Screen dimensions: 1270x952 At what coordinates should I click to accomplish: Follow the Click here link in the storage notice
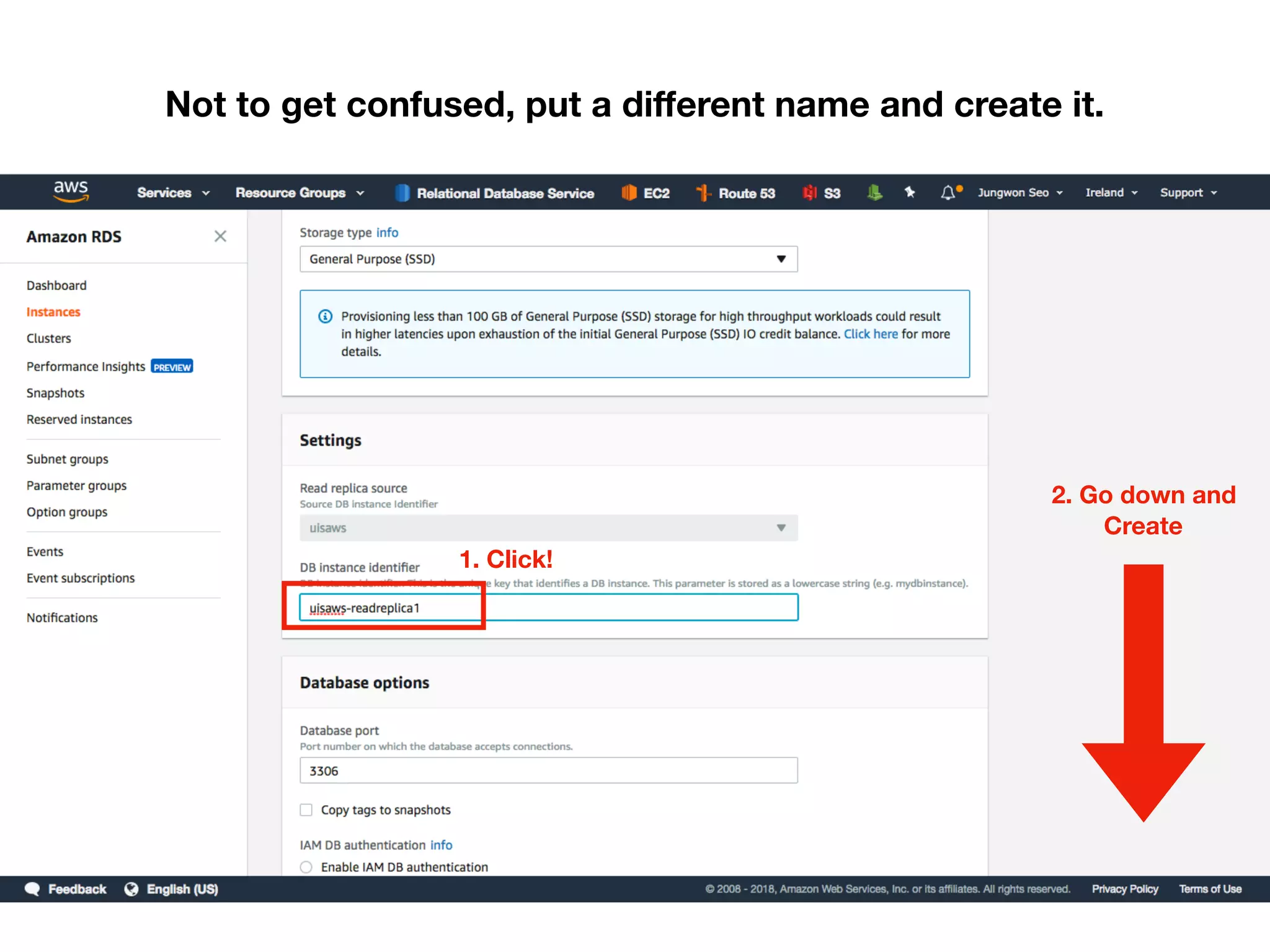pyautogui.click(x=871, y=334)
